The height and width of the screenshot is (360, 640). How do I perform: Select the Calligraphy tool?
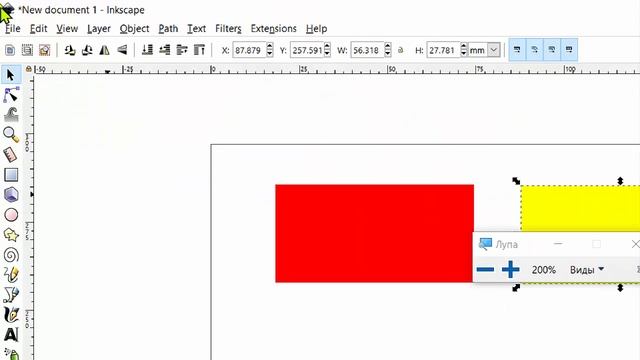pyautogui.click(x=11, y=315)
